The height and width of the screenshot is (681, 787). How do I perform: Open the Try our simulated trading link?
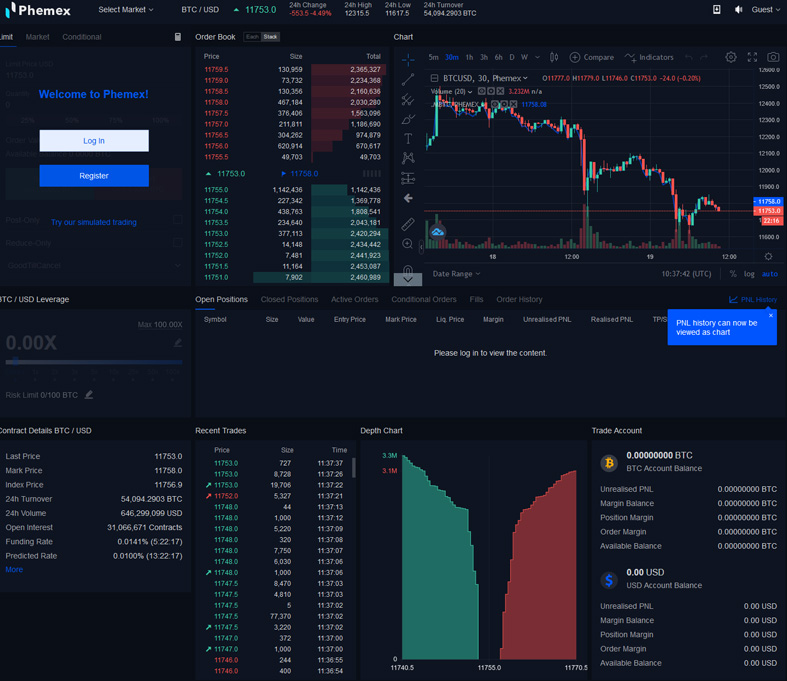93,222
